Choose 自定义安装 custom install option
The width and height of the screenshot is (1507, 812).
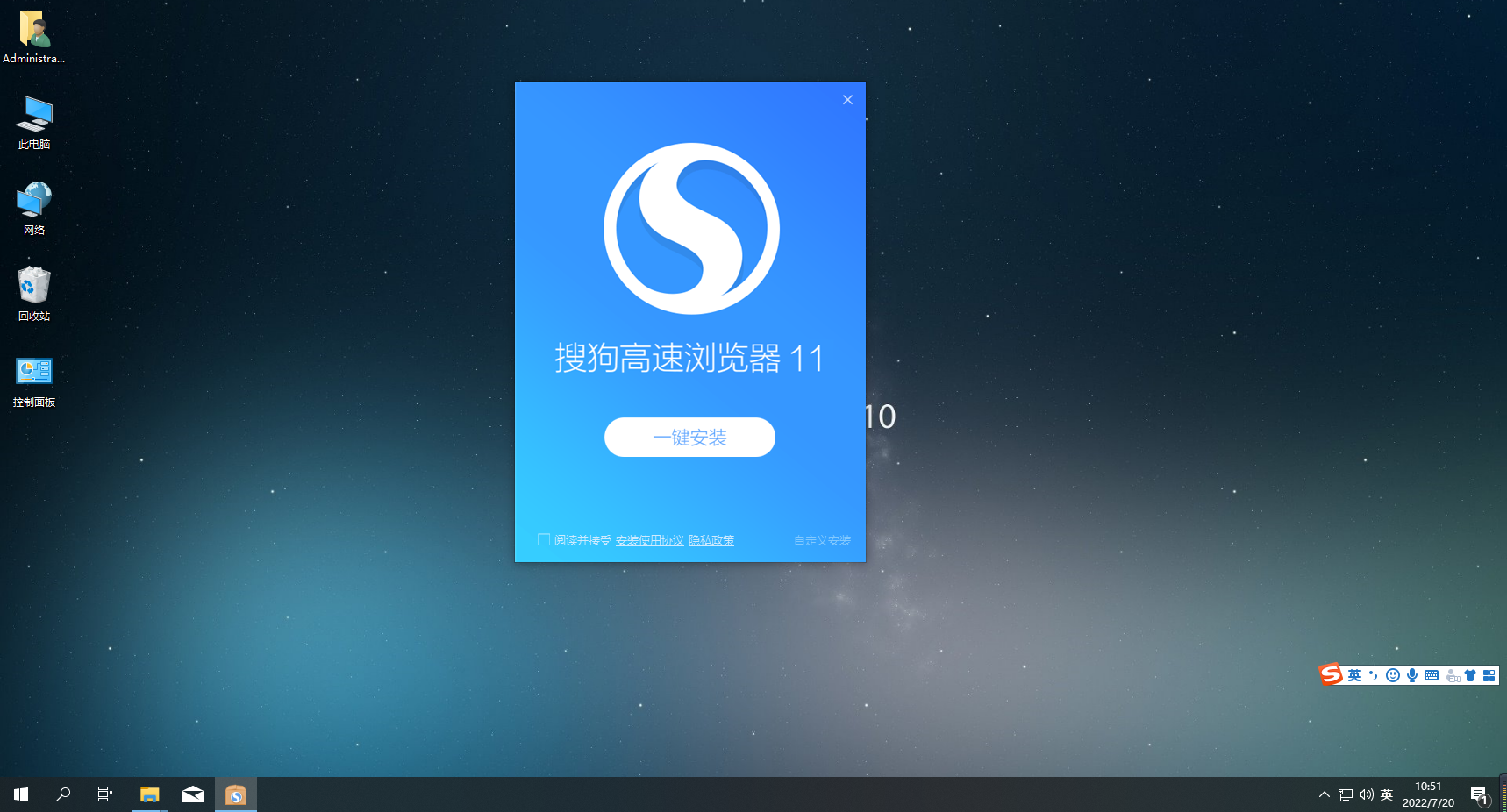coord(822,540)
